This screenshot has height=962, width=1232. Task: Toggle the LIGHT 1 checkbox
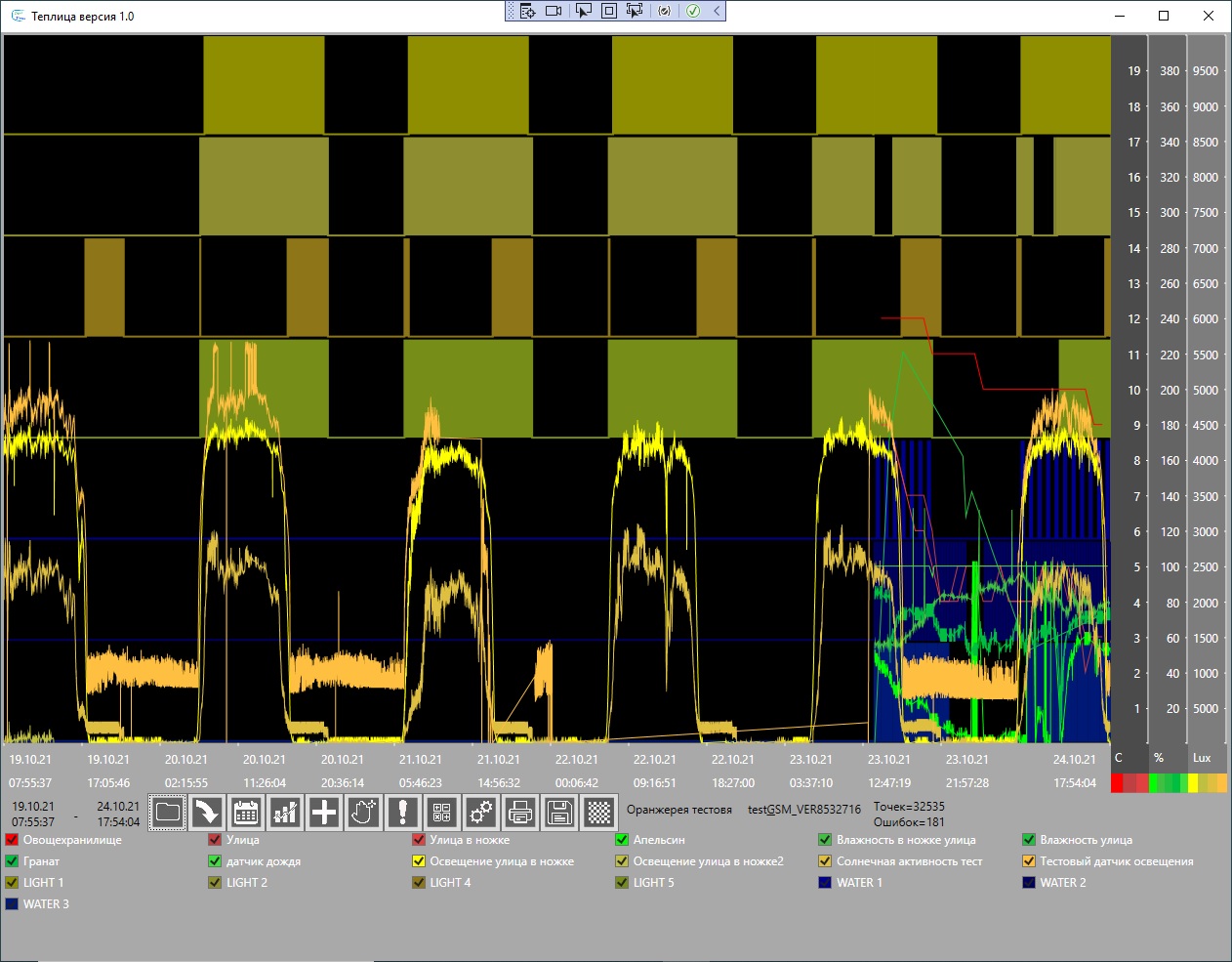[12, 883]
